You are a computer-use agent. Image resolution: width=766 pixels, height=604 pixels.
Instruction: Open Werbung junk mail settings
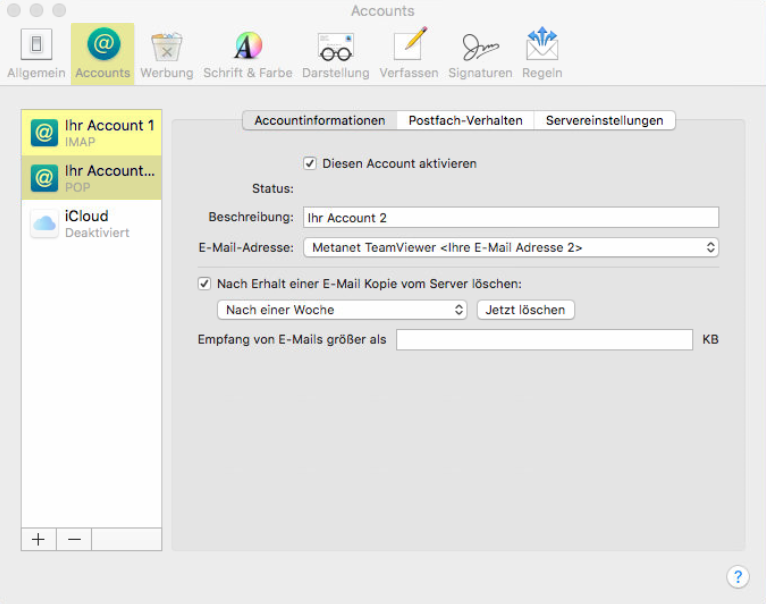pos(166,54)
